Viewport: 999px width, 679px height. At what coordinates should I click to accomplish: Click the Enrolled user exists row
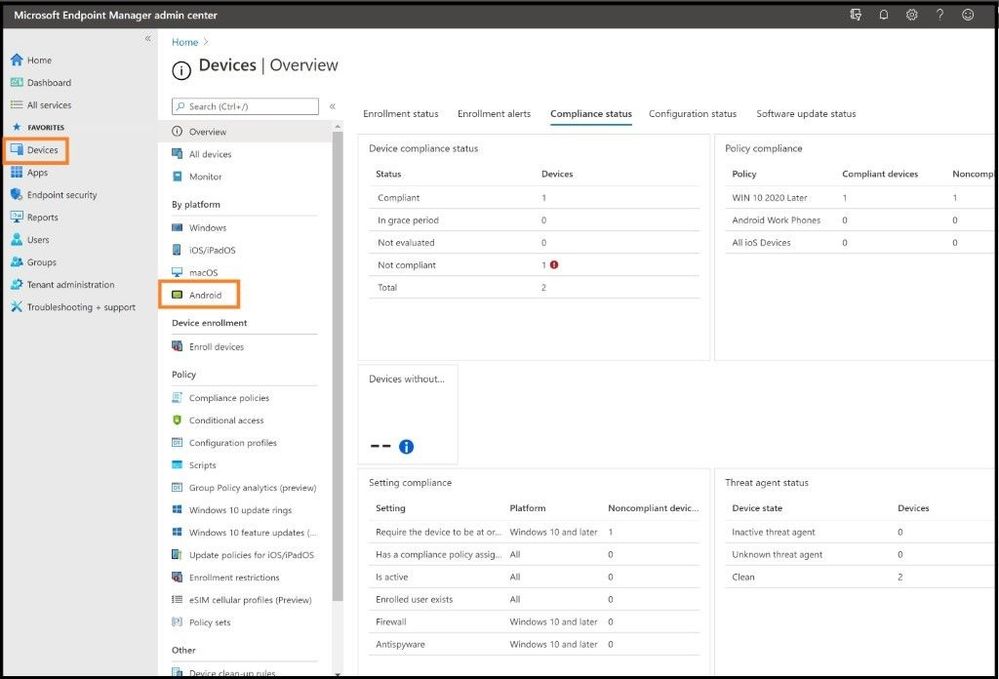pyautogui.click(x=534, y=599)
